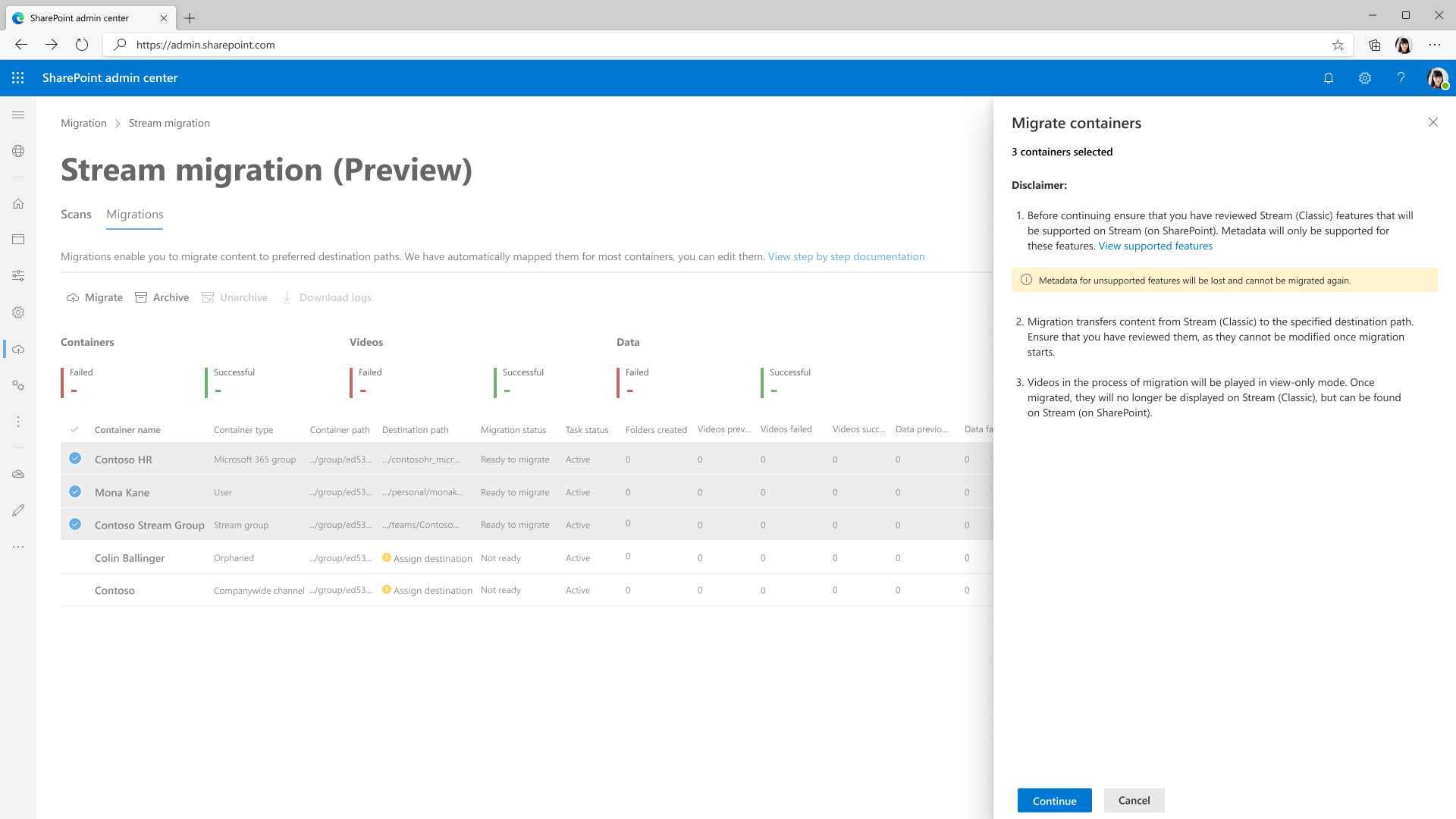
Task: Toggle the Contoso HR container checkbox
Action: tap(75, 457)
